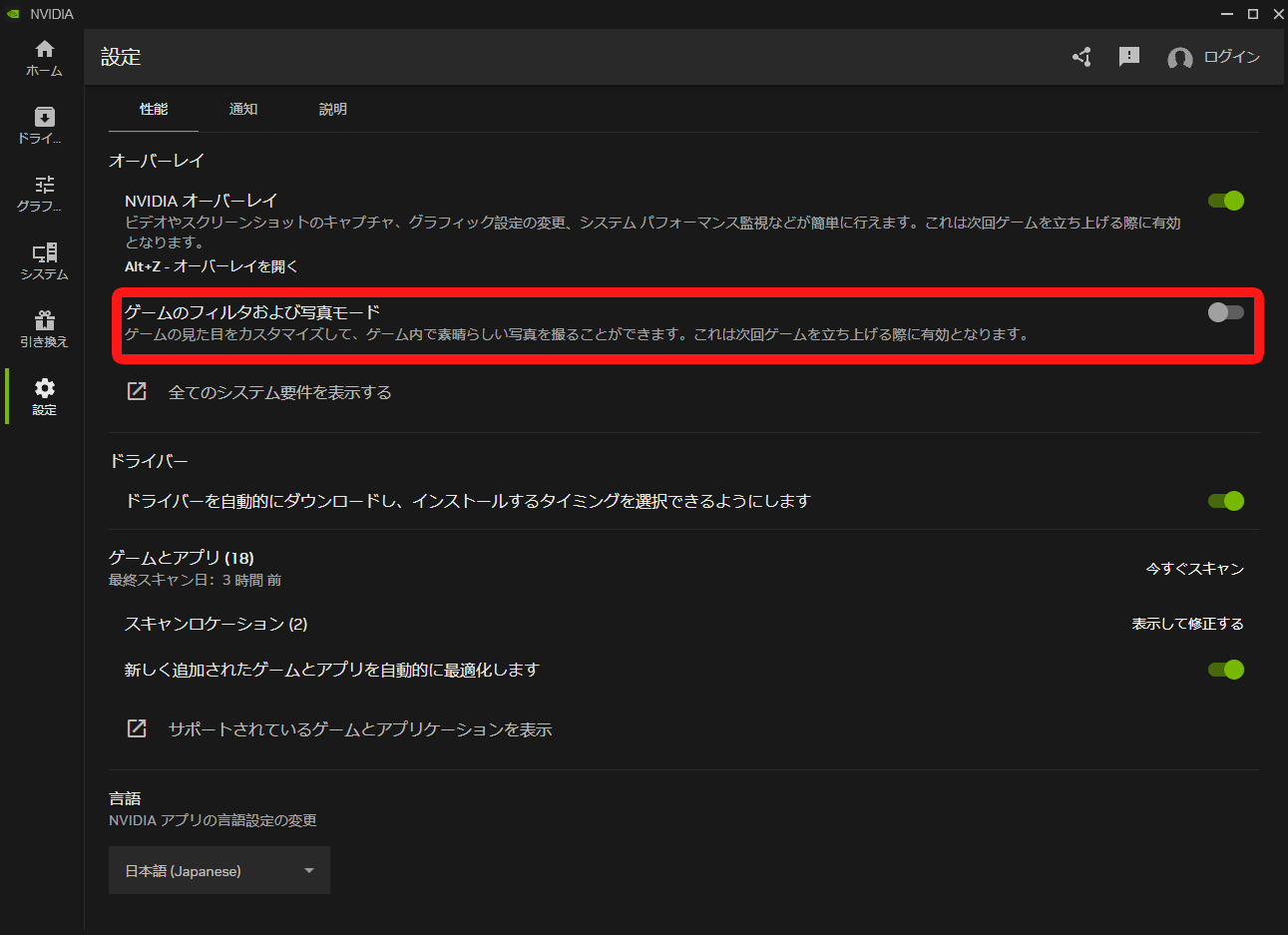Click the ドライバー section heading
1288x935 pixels.
(149, 461)
